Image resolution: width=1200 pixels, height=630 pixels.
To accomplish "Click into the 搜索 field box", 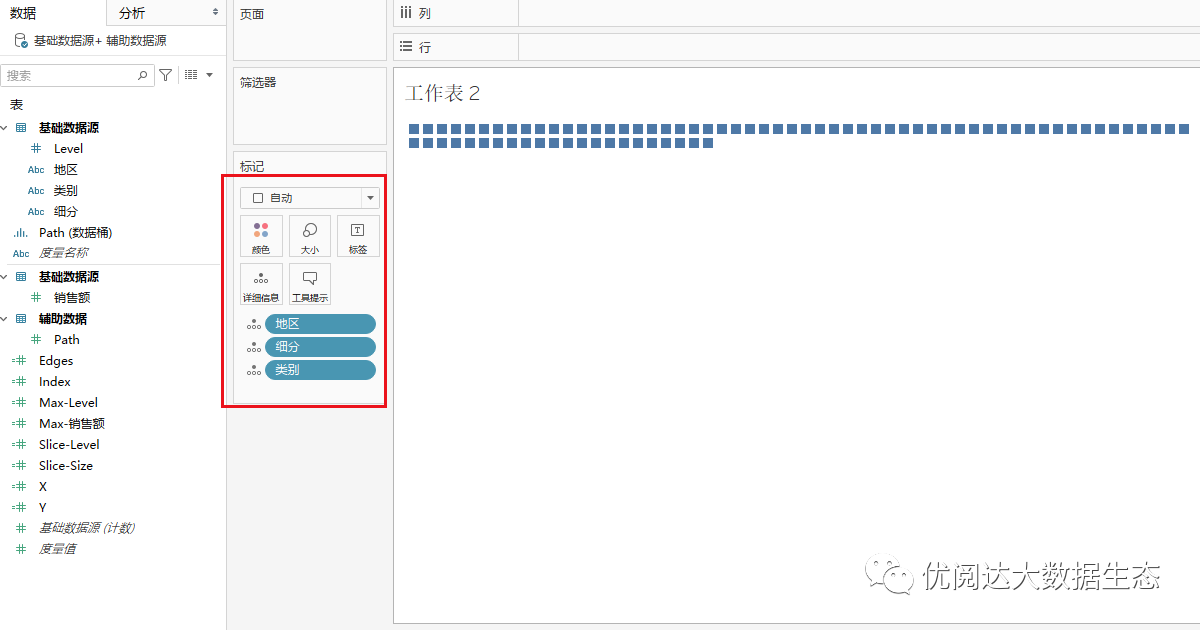I will pyautogui.click(x=78, y=75).
